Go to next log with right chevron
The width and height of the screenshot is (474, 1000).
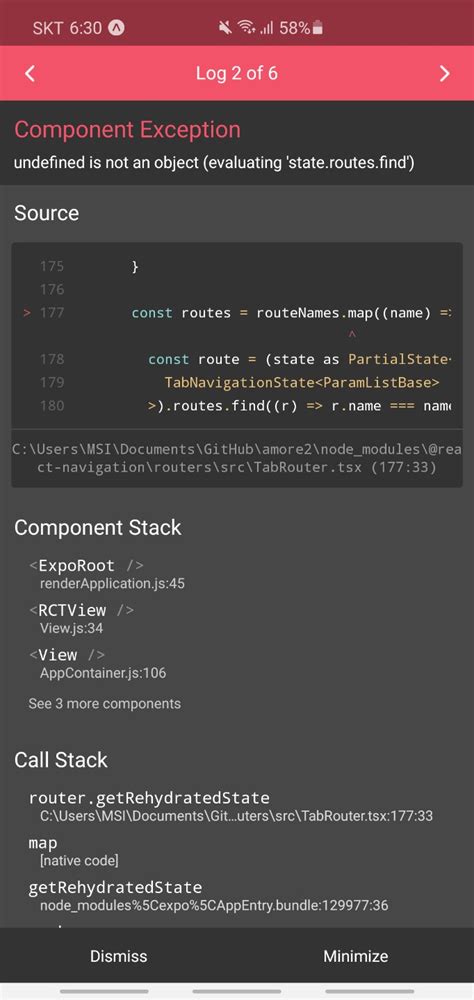[445, 73]
